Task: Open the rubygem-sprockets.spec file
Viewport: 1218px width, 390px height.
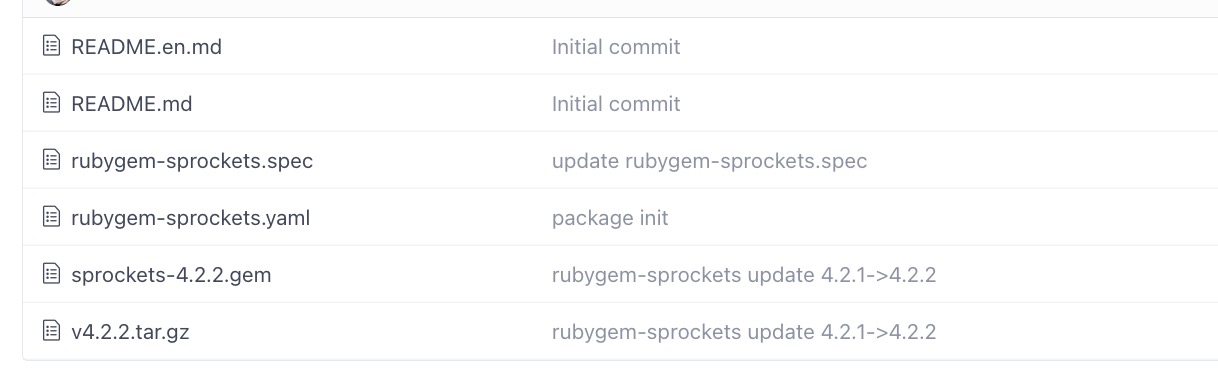Action: pos(192,161)
